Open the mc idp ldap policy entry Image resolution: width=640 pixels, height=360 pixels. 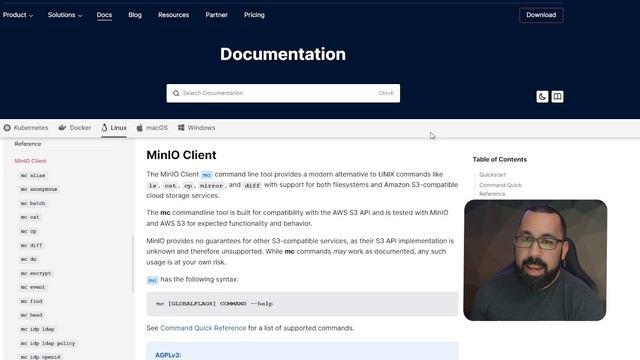pos(48,343)
